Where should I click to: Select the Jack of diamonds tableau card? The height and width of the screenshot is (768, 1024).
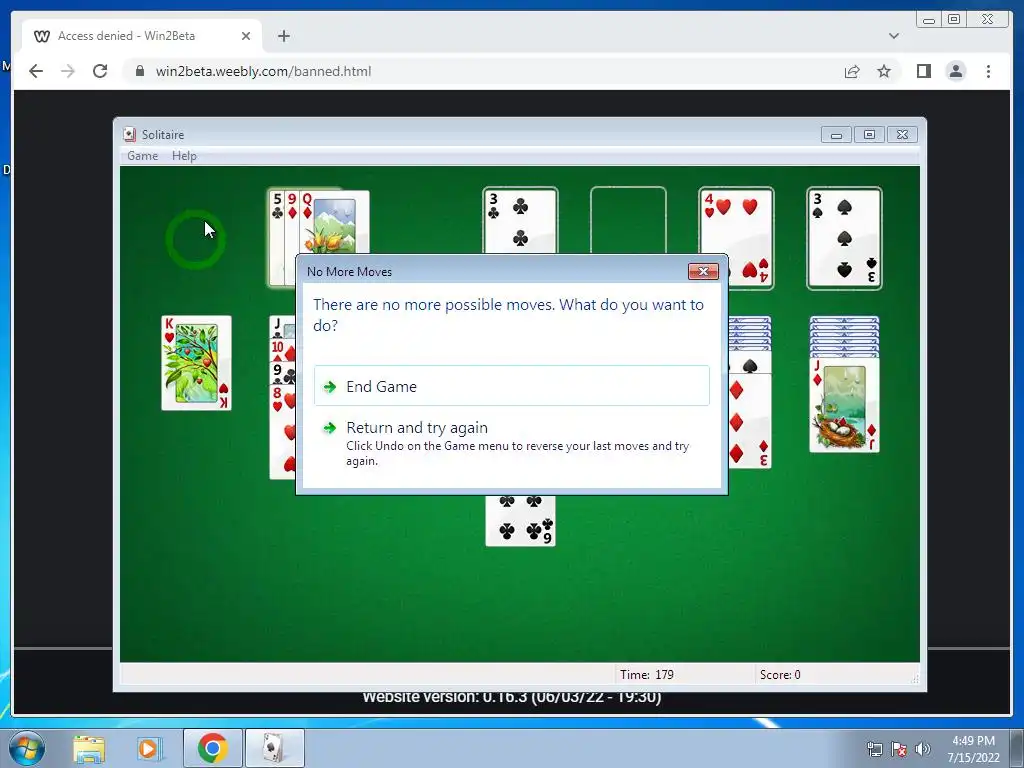click(844, 405)
